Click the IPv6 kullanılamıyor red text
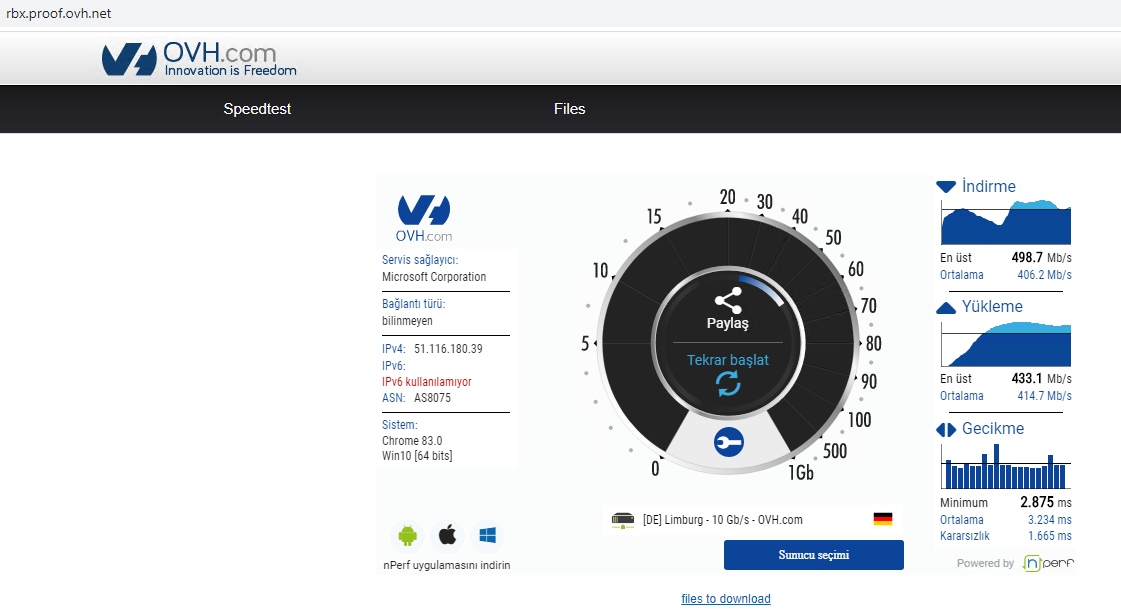The image size is (1121, 610). click(x=427, y=382)
